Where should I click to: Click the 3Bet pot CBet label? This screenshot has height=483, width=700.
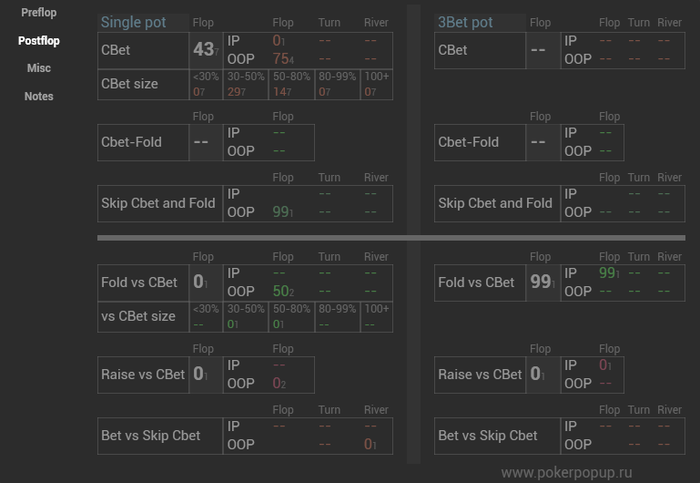453,49
